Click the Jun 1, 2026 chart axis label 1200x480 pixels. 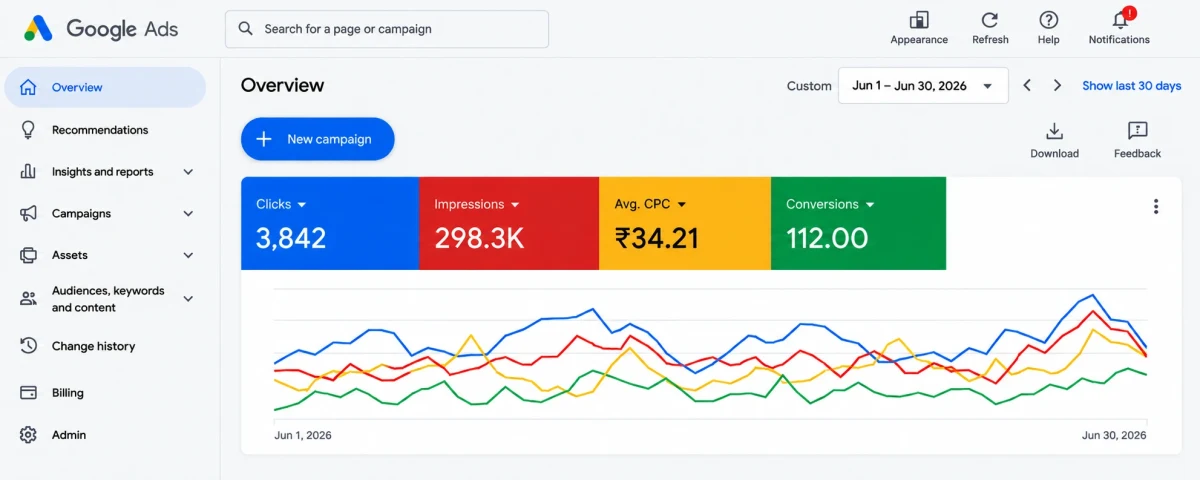tap(303, 435)
